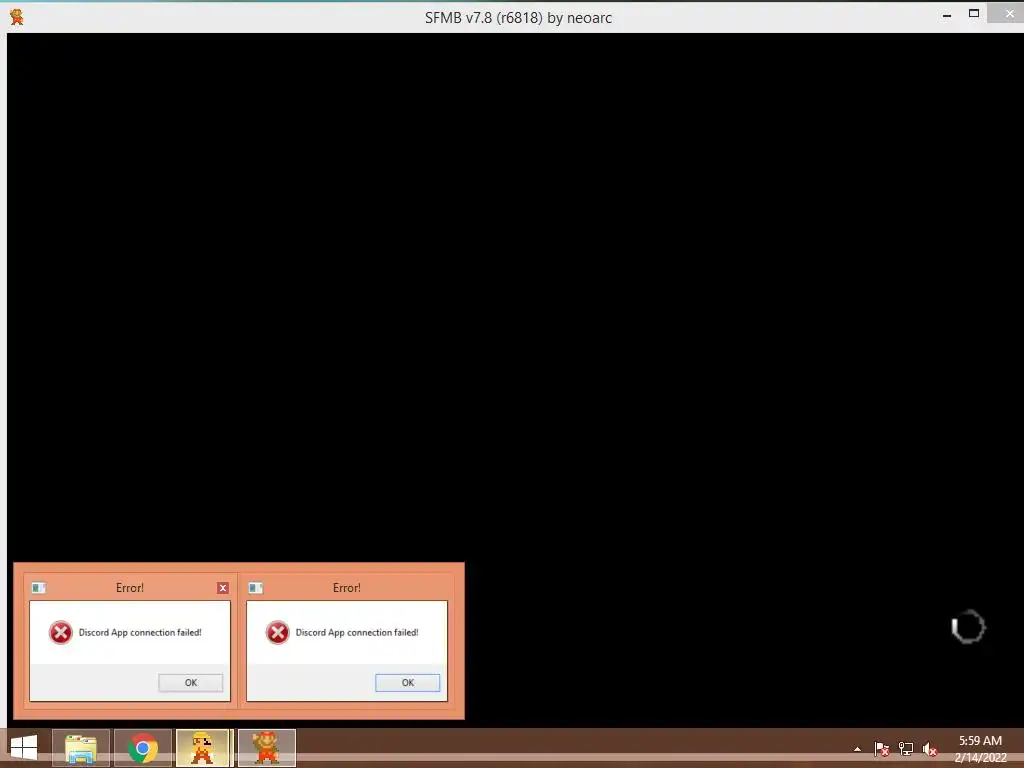The image size is (1024, 768).
Task: Open the Windows Start menu
Action: tap(24, 748)
